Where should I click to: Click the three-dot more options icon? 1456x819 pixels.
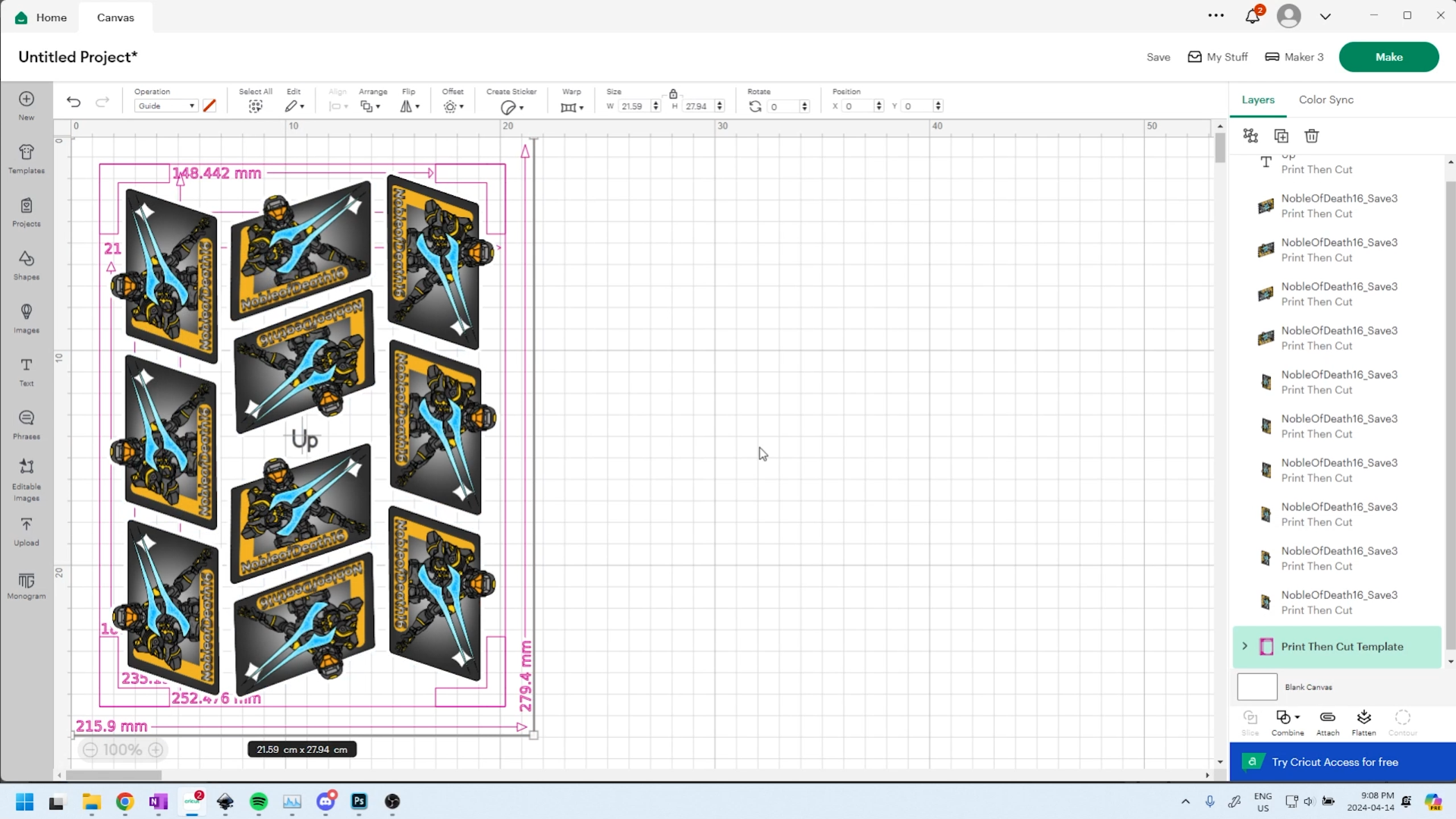click(x=1216, y=15)
